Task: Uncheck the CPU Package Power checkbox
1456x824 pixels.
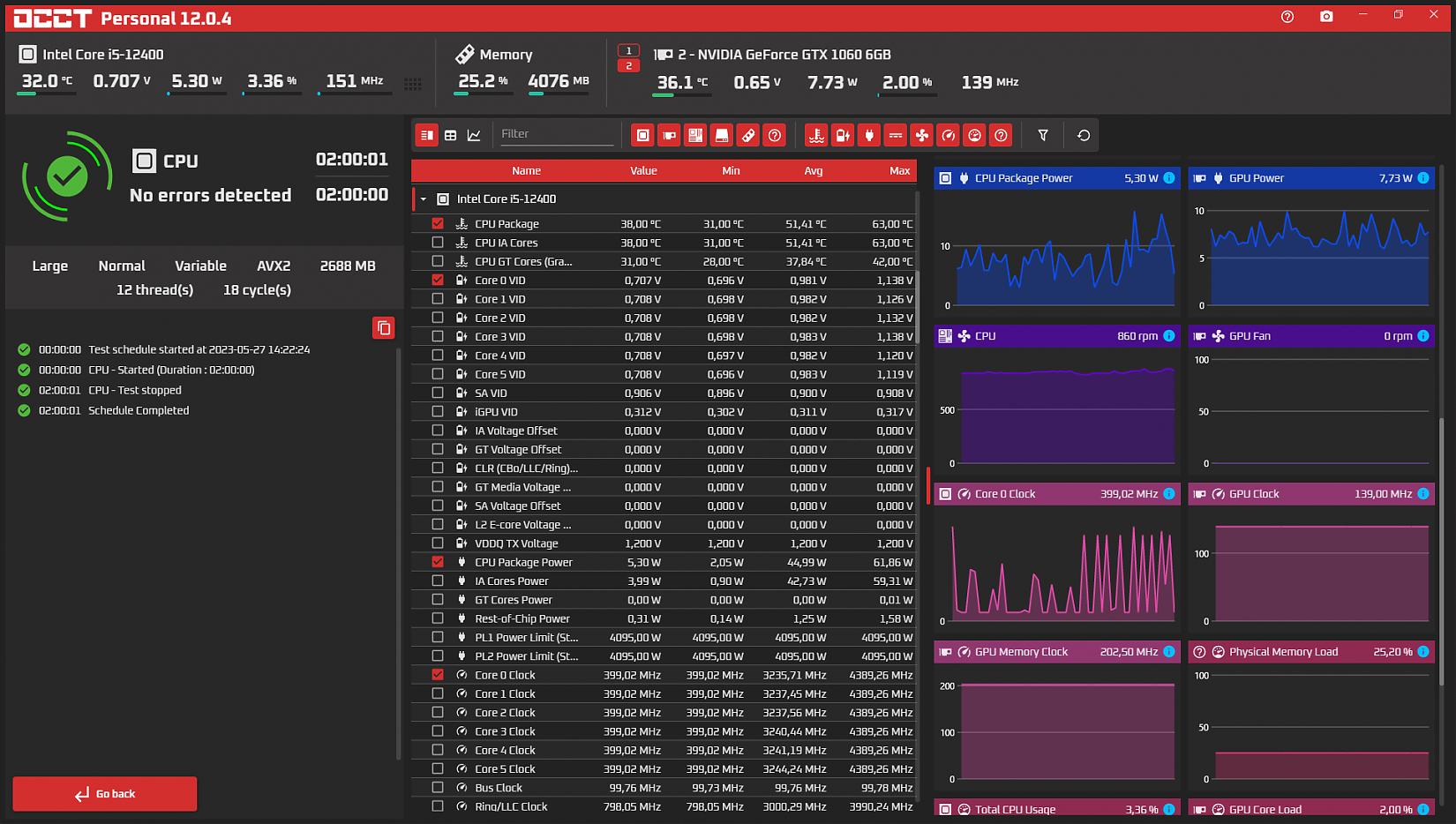Action: [x=438, y=562]
